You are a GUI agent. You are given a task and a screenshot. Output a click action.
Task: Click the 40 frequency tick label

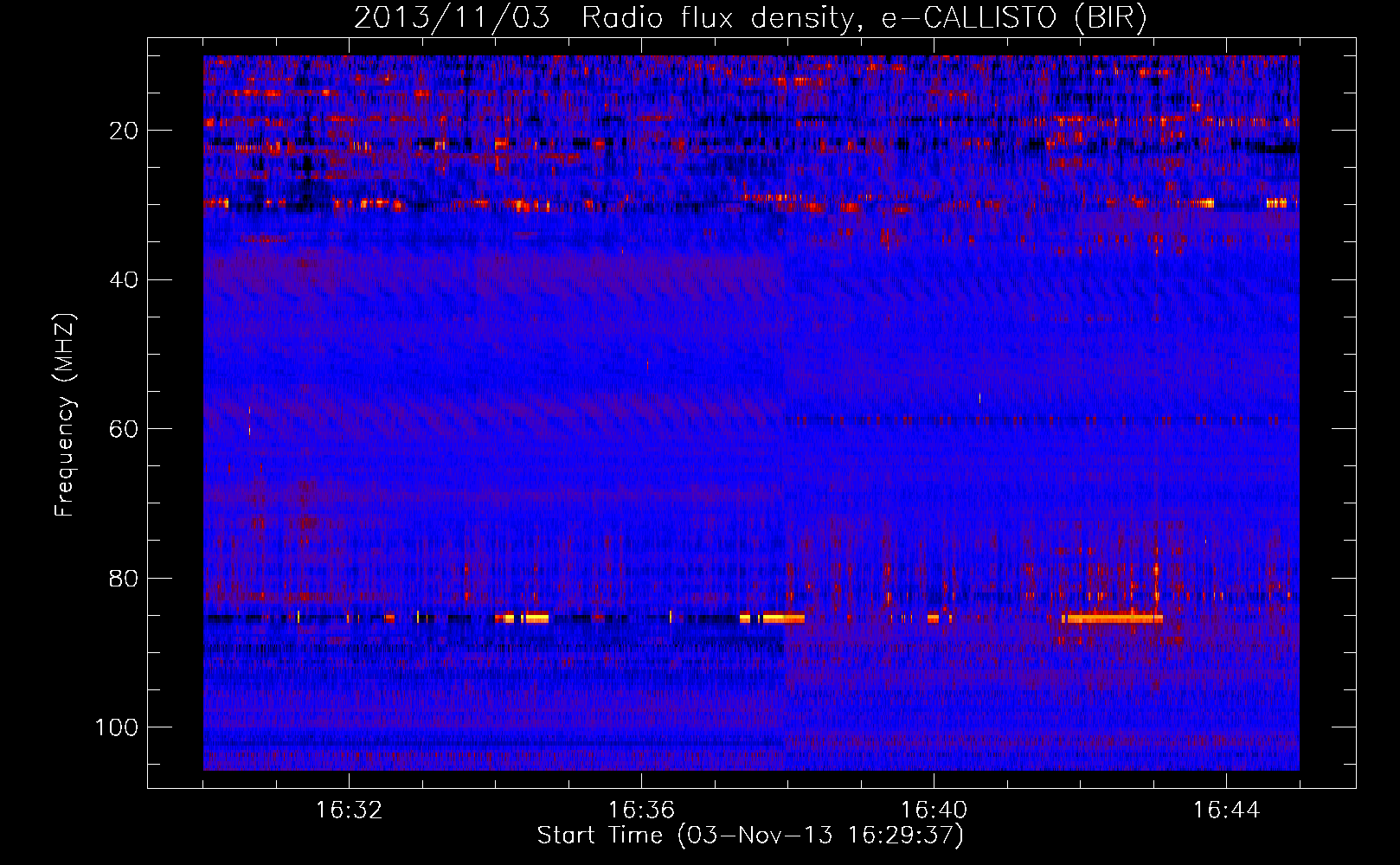(125, 280)
